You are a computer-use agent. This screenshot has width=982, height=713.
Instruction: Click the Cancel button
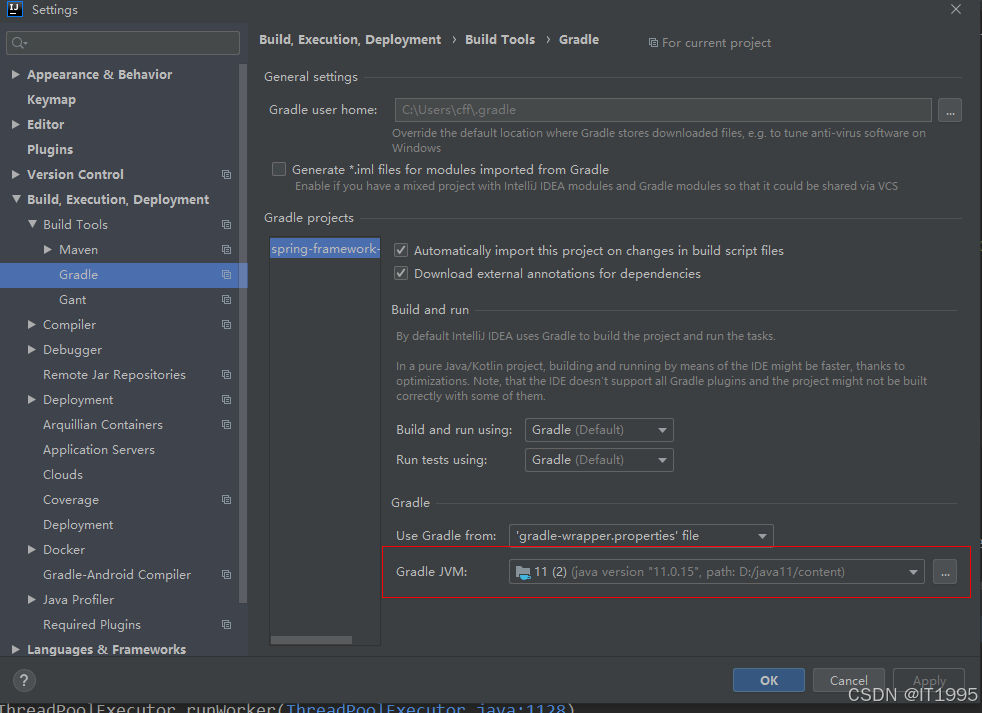(x=849, y=680)
